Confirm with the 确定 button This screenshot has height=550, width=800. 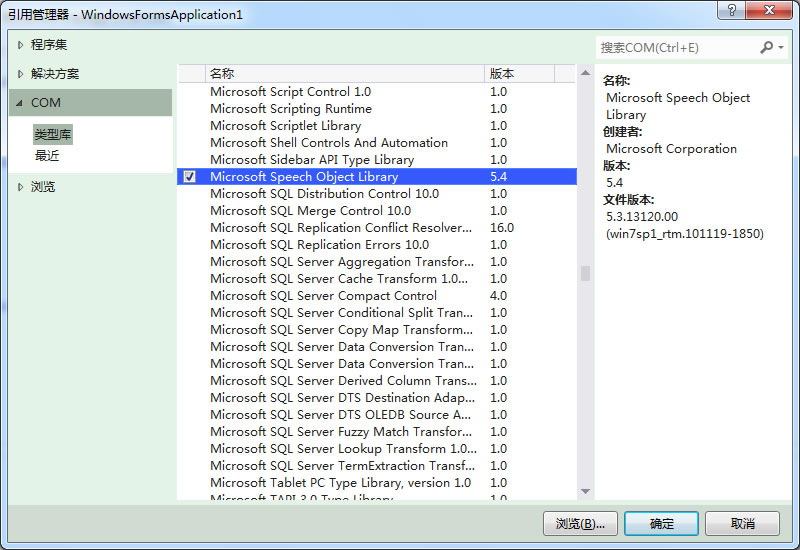pos(661,523)
